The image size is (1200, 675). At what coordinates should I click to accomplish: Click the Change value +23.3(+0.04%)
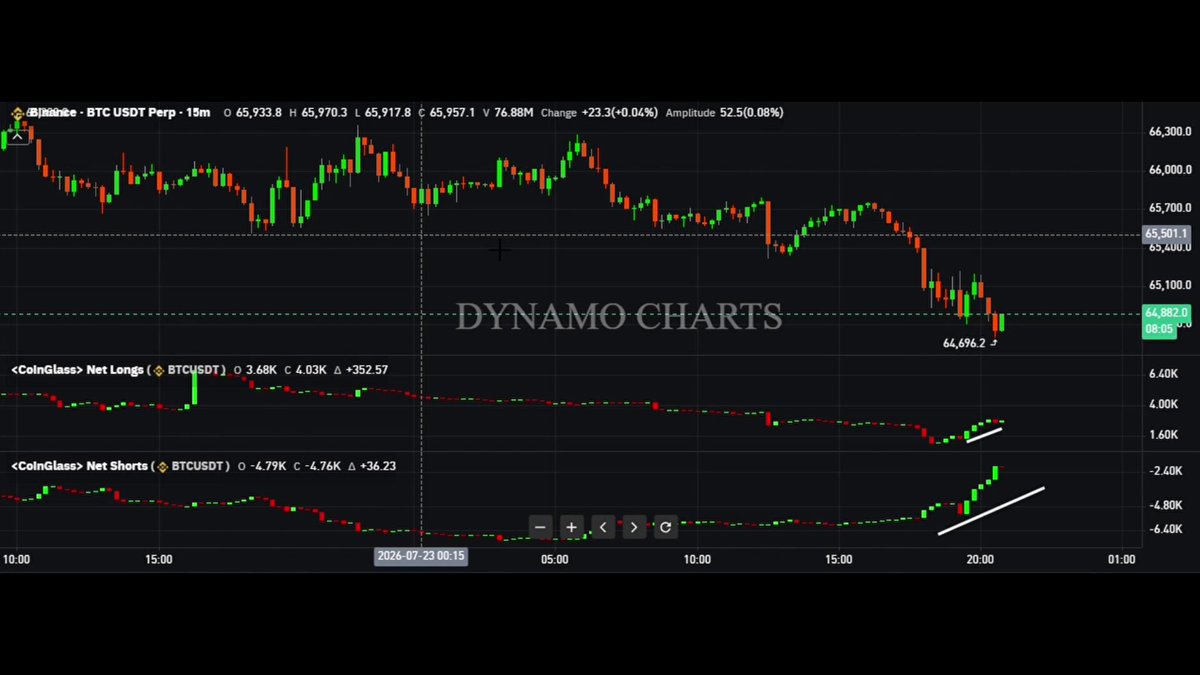pos(620,113)
